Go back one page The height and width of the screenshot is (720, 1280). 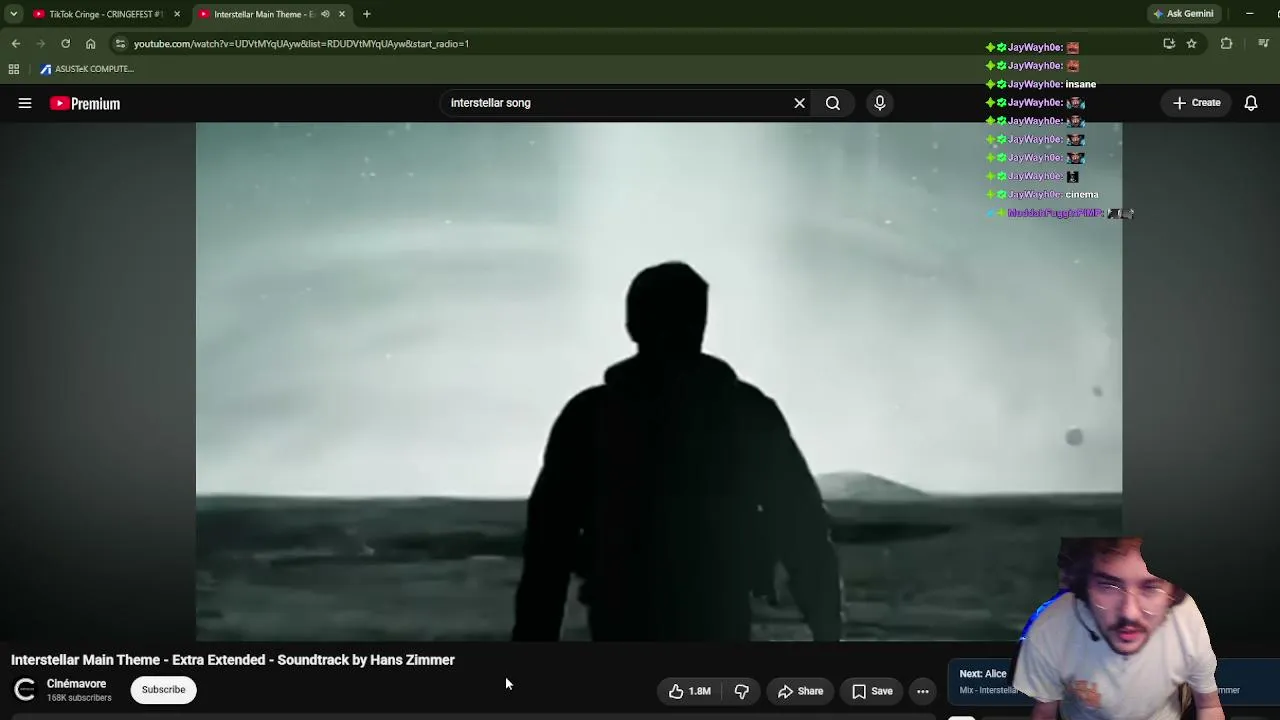[16, 44]
